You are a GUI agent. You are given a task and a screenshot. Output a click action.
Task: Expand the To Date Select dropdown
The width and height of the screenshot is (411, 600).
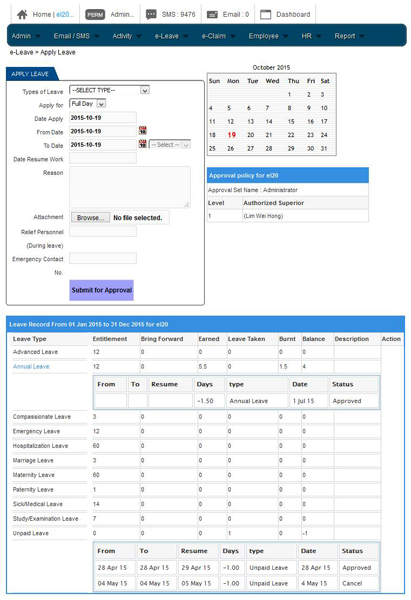[170, 145]
